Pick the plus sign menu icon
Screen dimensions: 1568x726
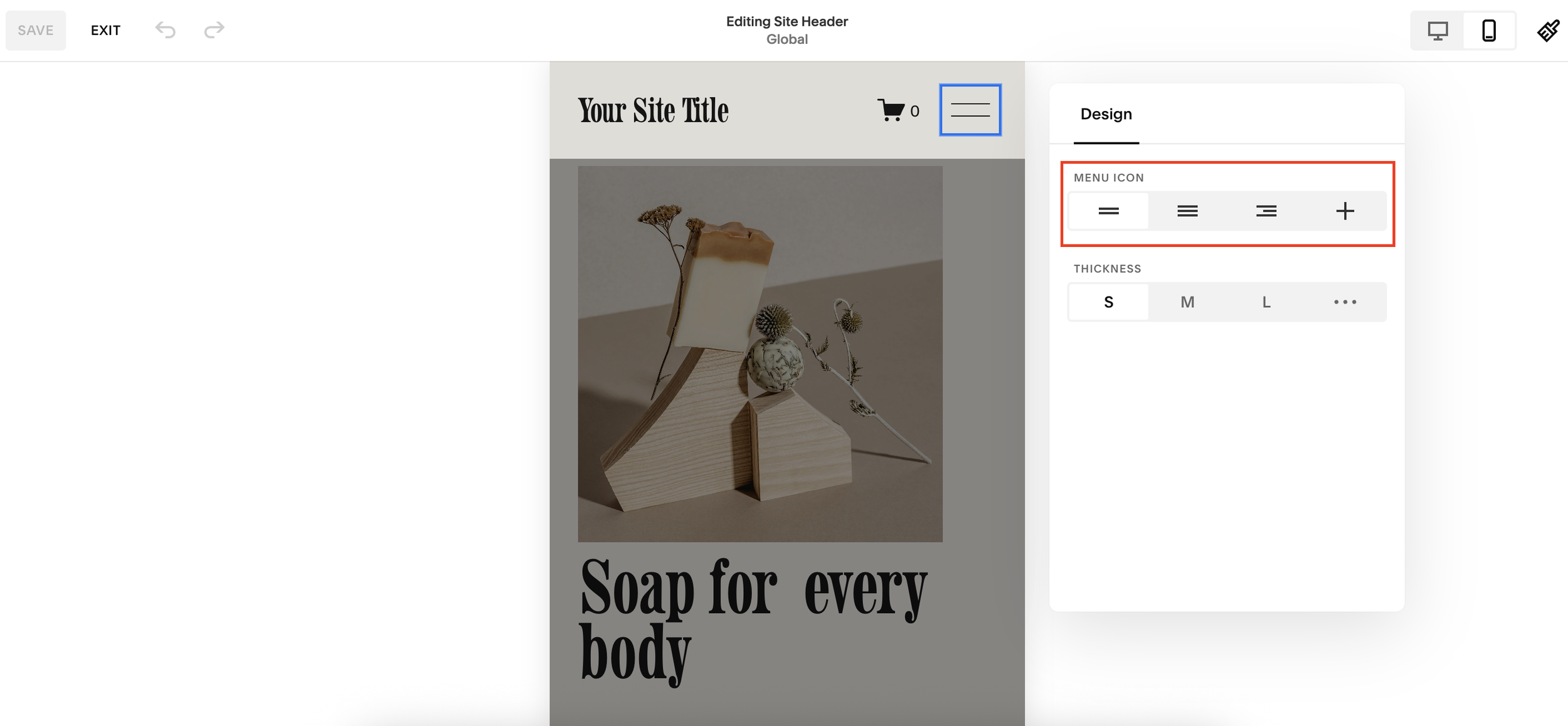[x=1345, y=211]
